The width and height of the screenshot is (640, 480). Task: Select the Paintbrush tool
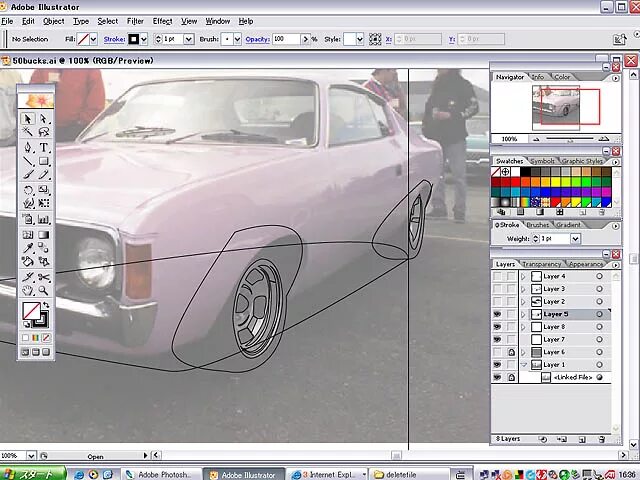(x=28, y=175)
